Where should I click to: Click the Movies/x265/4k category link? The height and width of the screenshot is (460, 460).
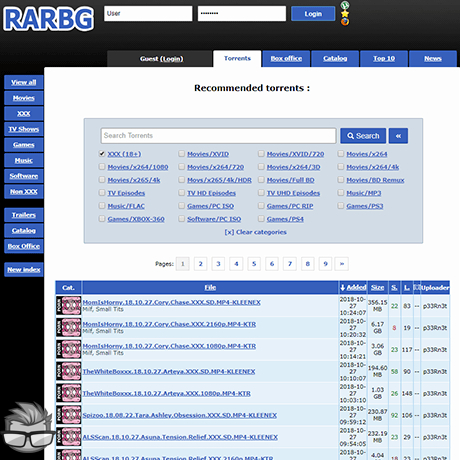(x=134, y=180)
